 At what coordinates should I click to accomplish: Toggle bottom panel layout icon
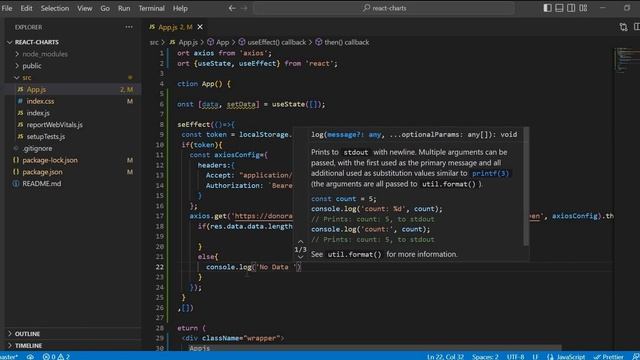point(559,8)
